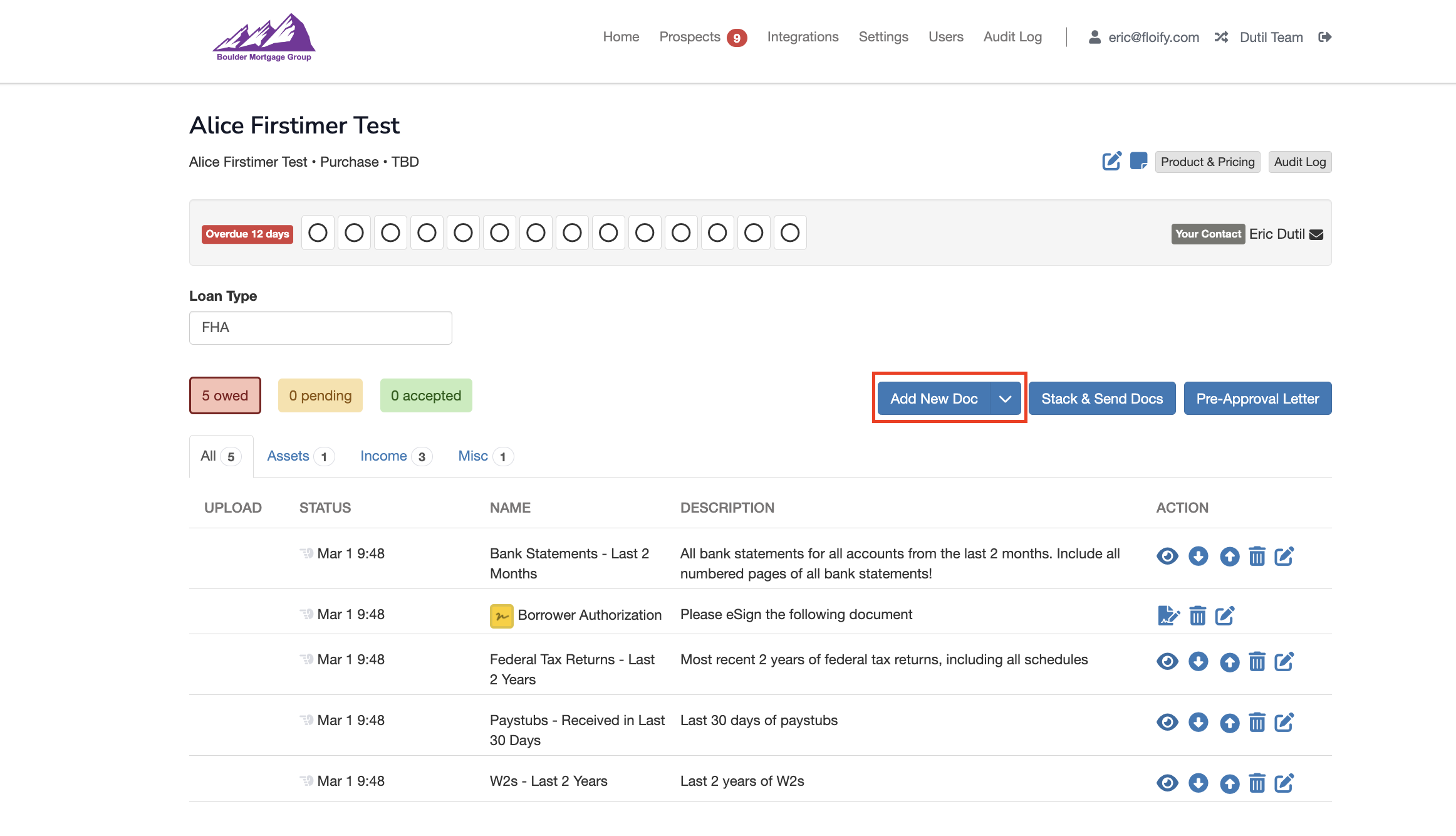
Task: Toggle the last milestone circle
Action: [790, 233]
